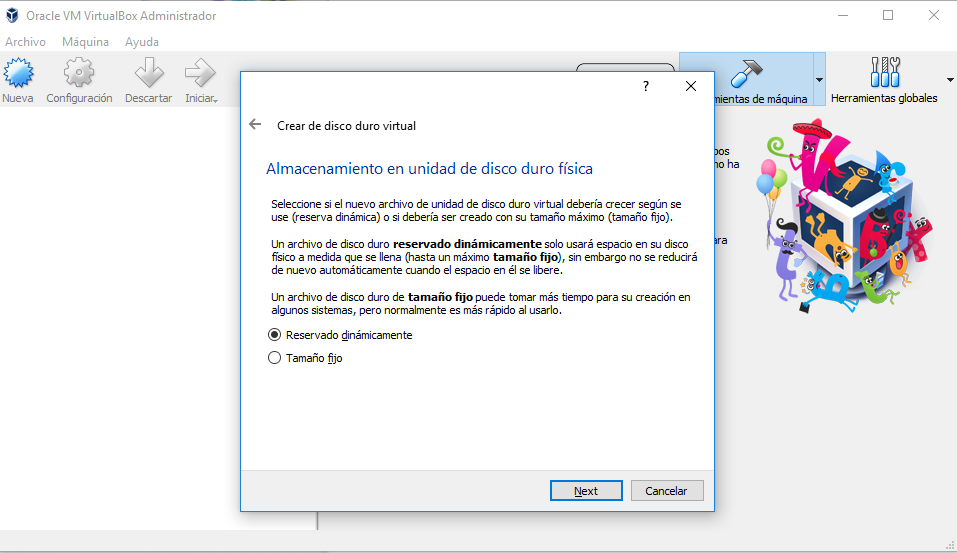Viewport: 957px width, 553px height.
Task: Select Reservado dinámicamente radio option
Action: coord(275,335)
